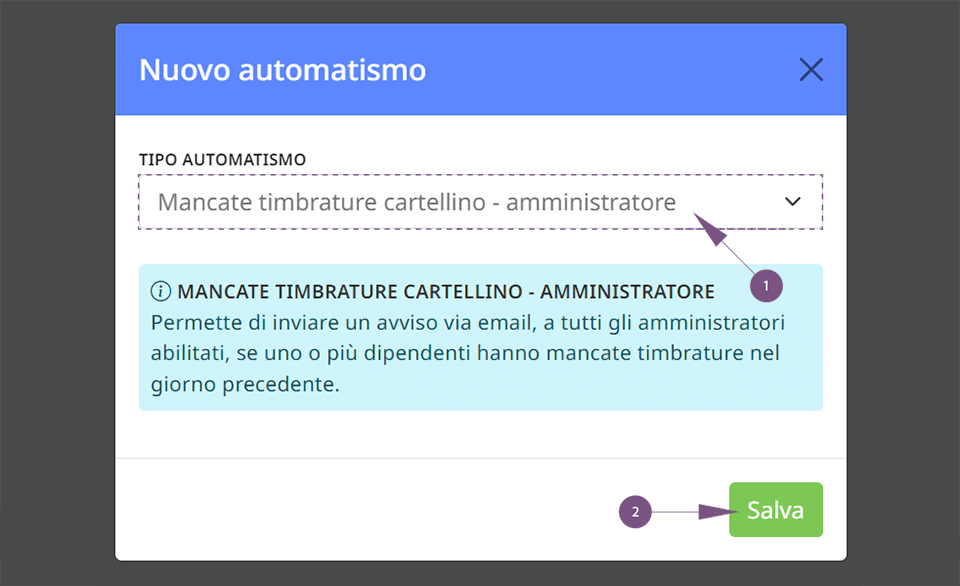
Task: Click the word 'amministratore' in the dropdown
Action: pyautogui.click(x=591, y=202)
